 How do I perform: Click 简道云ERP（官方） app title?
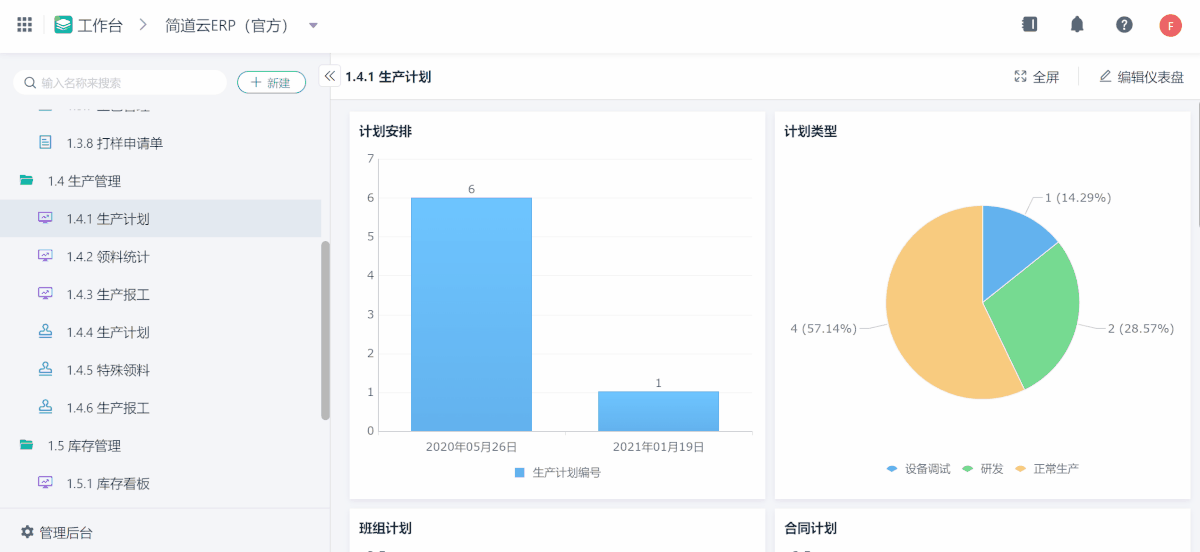point(227,25)
